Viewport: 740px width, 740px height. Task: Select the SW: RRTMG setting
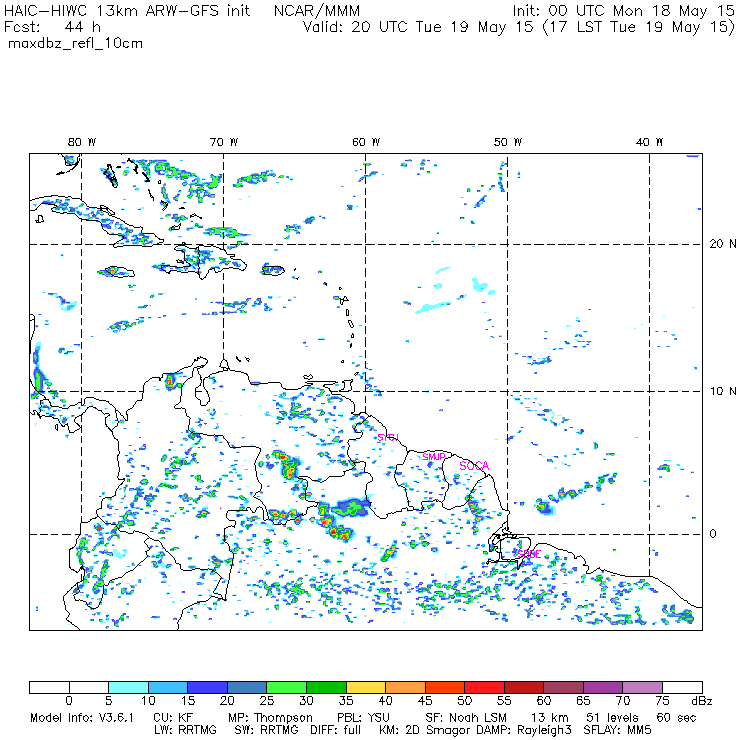tap(266, 730)
